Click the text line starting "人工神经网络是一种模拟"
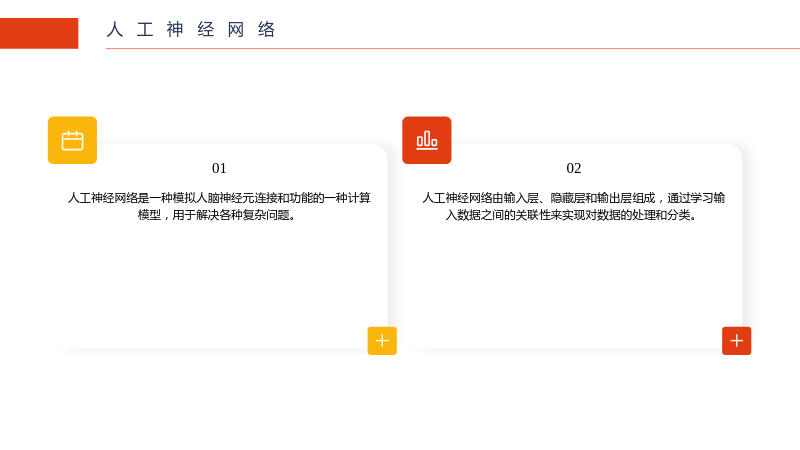 click(219, 198)
